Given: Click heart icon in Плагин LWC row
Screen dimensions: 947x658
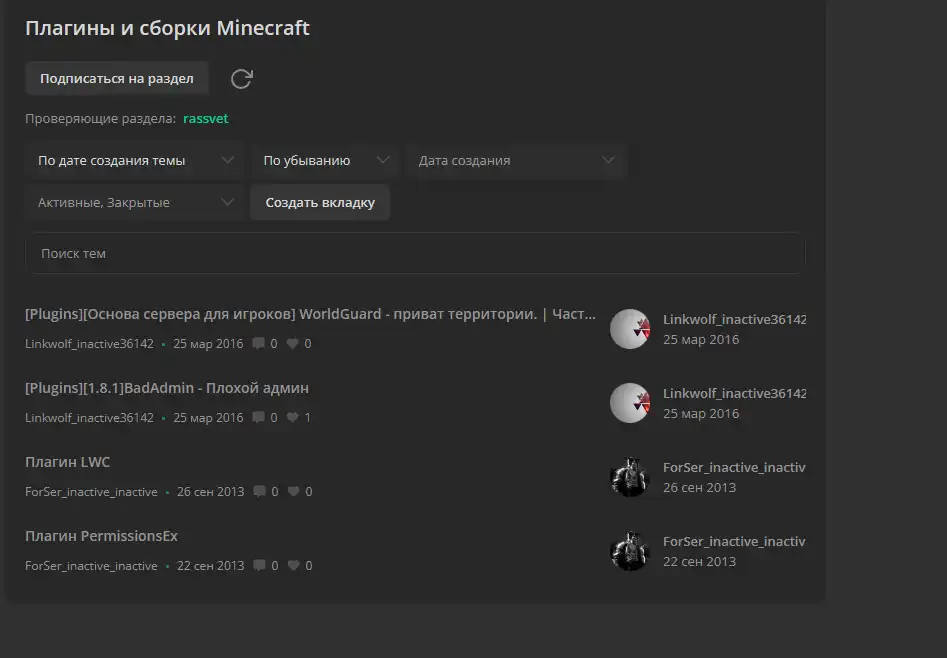Looking at the screenshot, I should (294, 492).
